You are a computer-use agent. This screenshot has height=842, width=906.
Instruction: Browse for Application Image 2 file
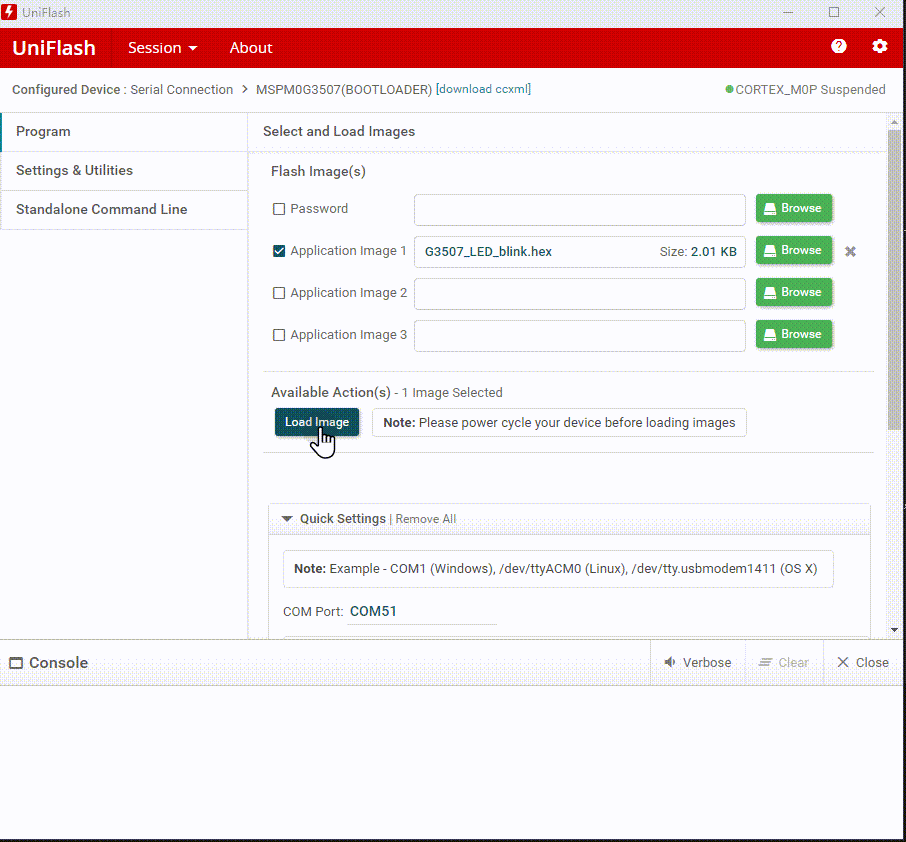[794, 292]
